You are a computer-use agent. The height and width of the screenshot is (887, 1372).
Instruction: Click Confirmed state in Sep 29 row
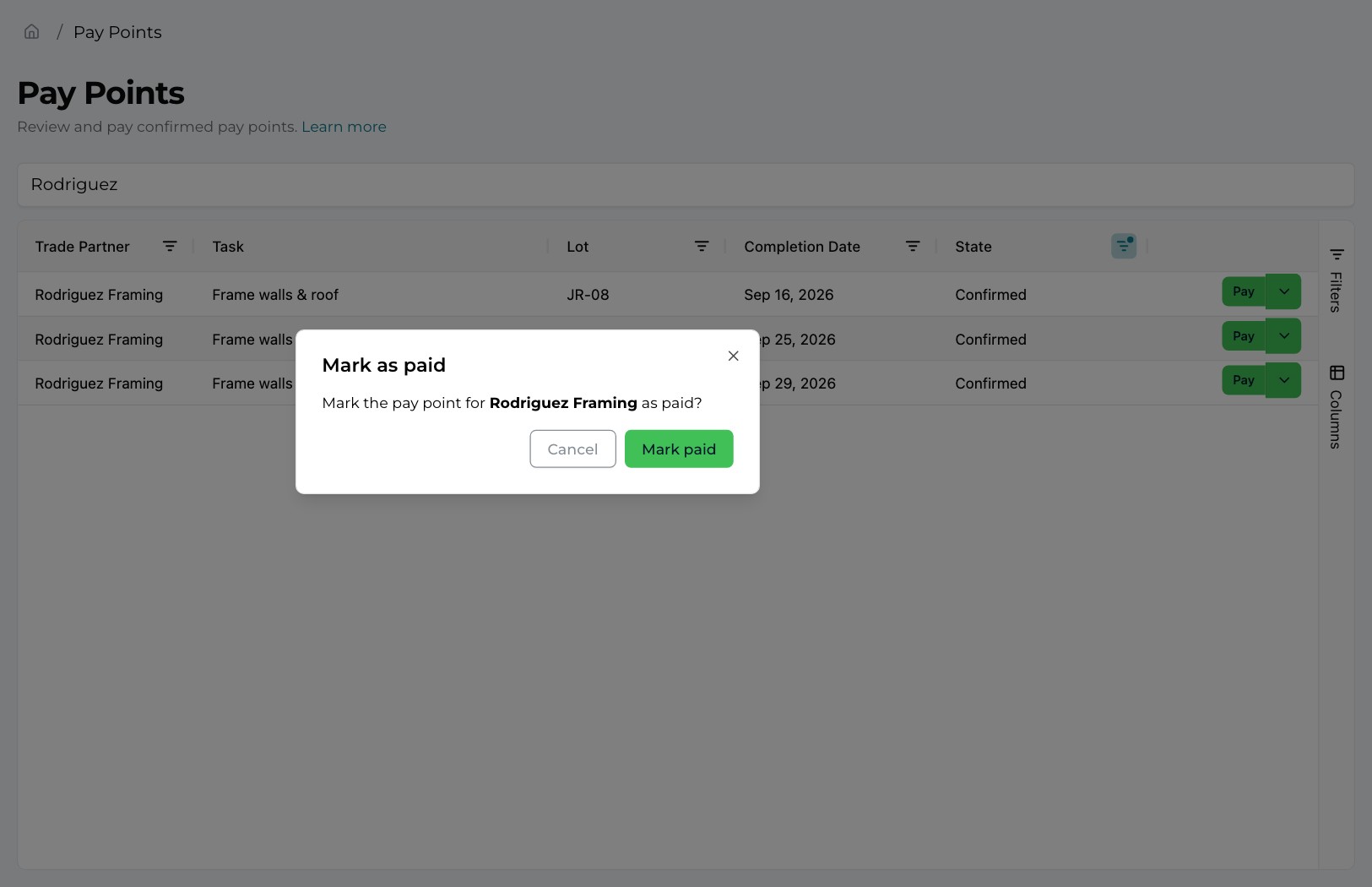click(990, 384)
